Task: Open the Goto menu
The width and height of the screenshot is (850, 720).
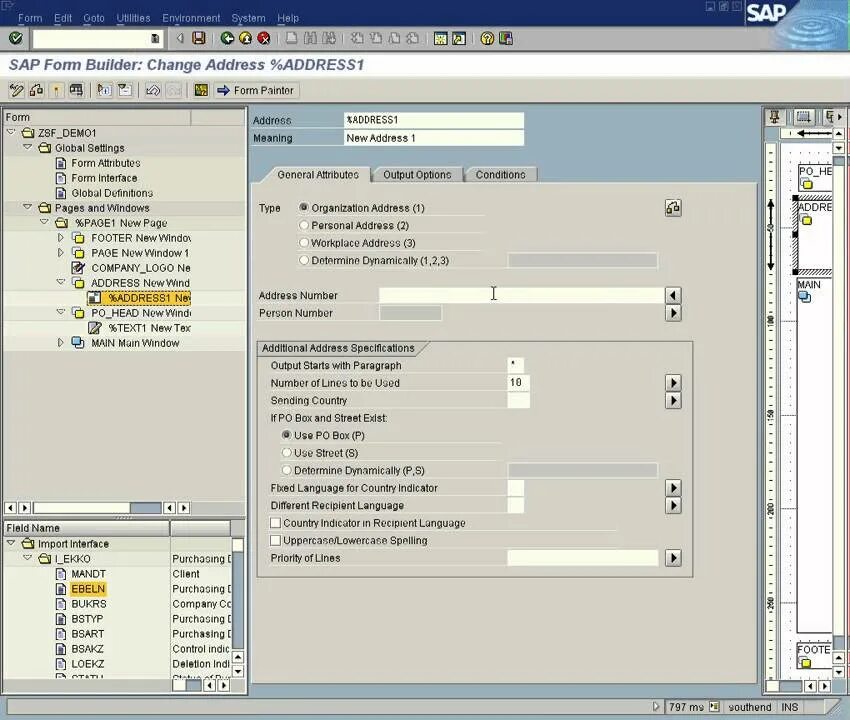Action: pyautogui.click(x=94, y=18)
